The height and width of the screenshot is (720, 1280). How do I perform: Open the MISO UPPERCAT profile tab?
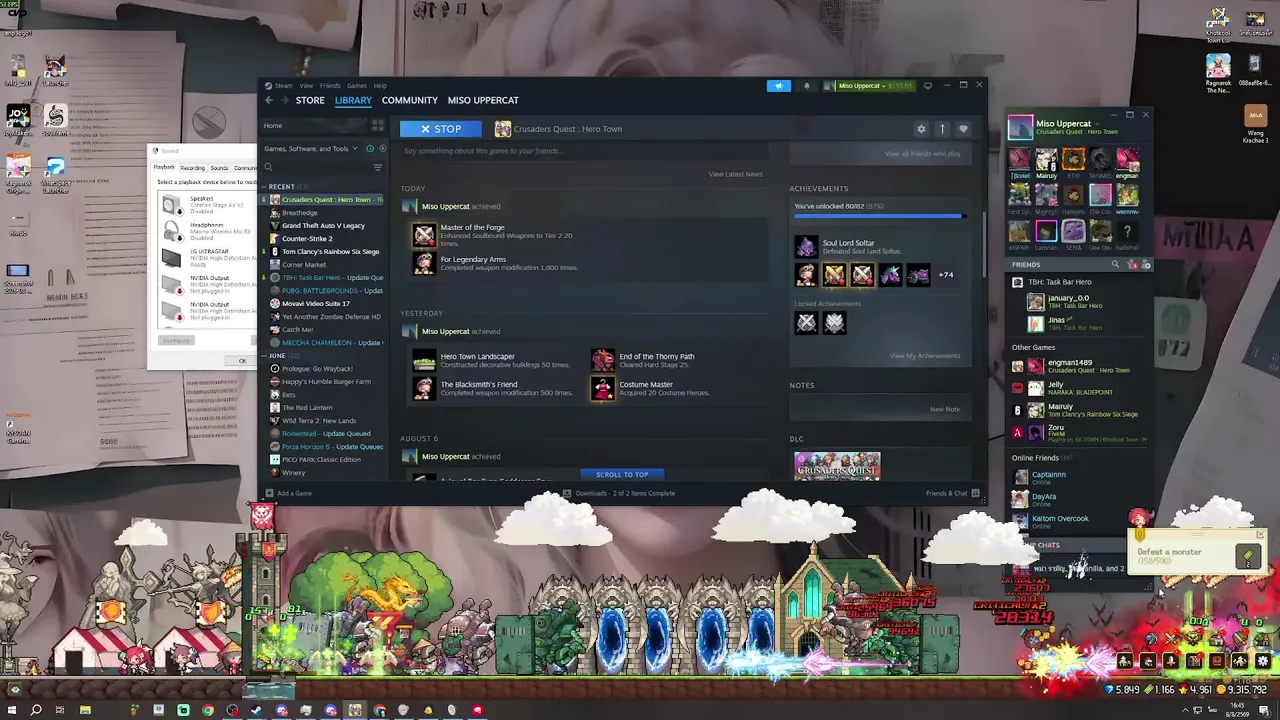tap(483, 100)
